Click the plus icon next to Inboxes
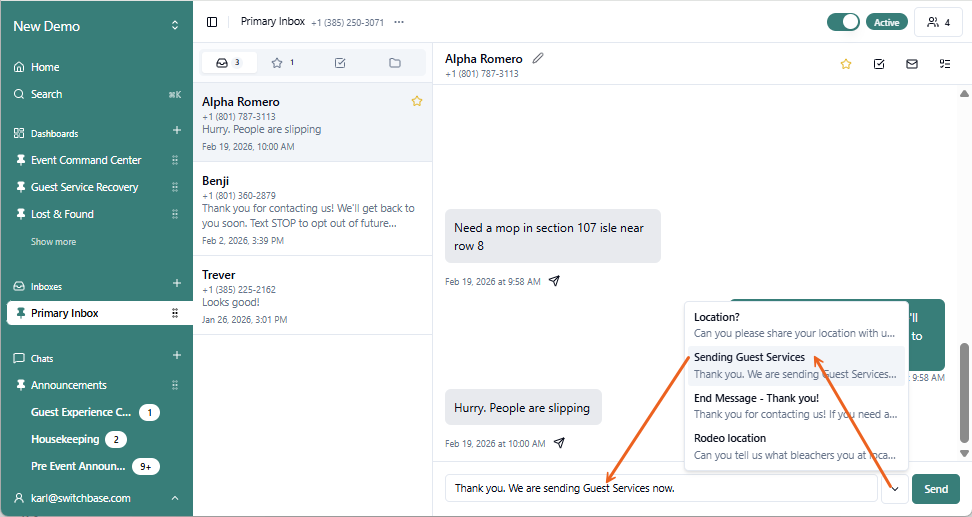972x517 pixels. coord(177,285)
